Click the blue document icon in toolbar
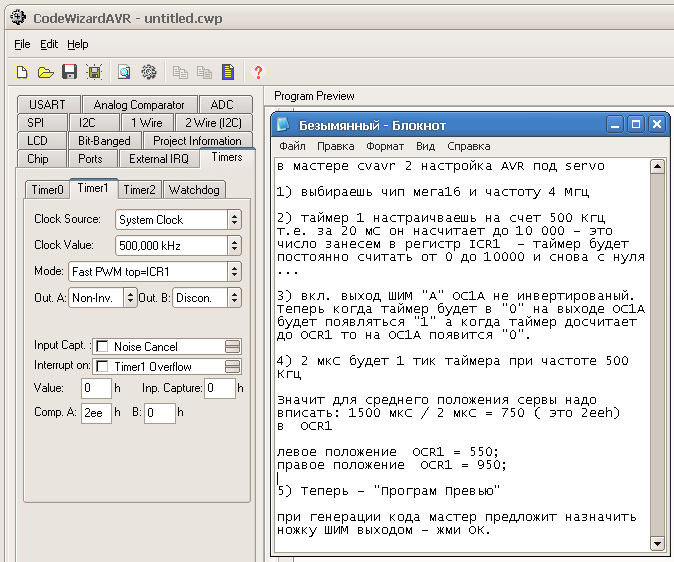The width and height of the screenshot is (674, 562). (x=228, y=72)
